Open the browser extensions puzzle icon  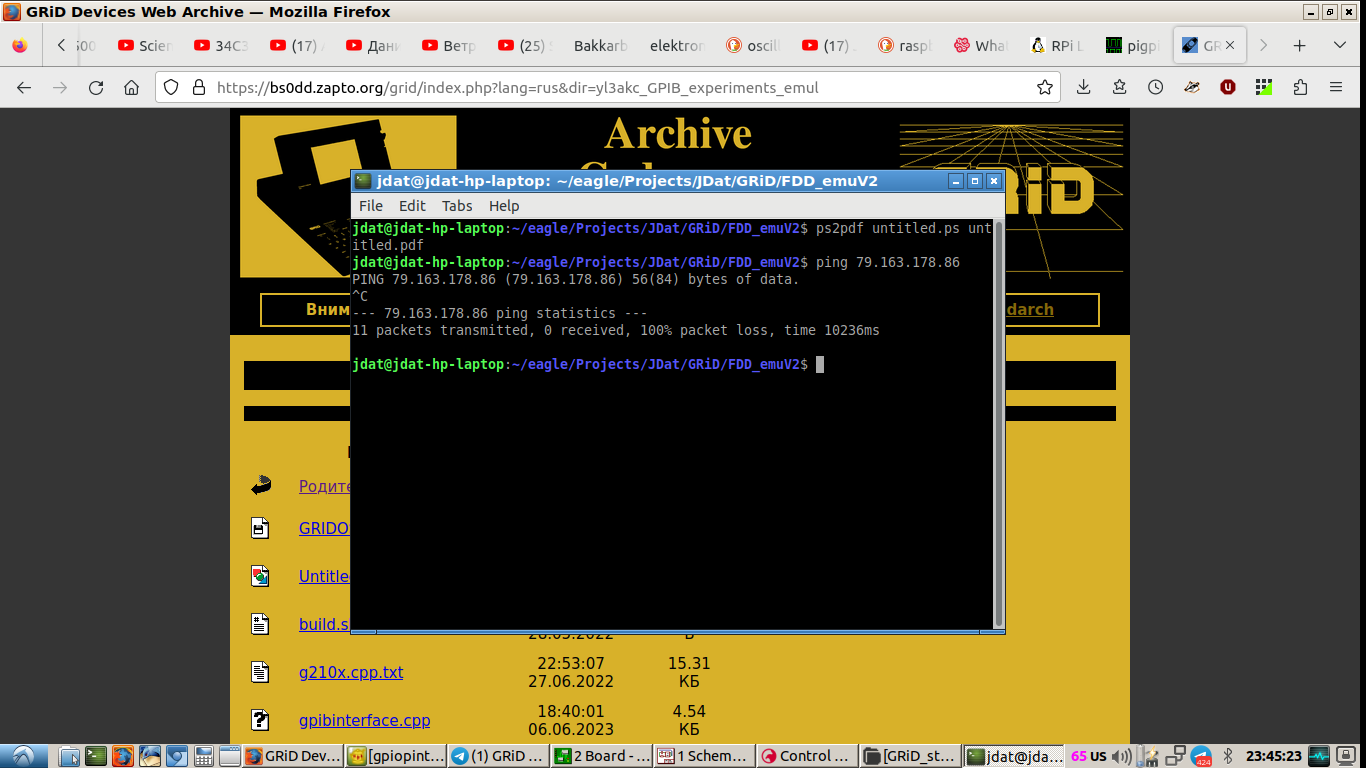coord(1300,88)
